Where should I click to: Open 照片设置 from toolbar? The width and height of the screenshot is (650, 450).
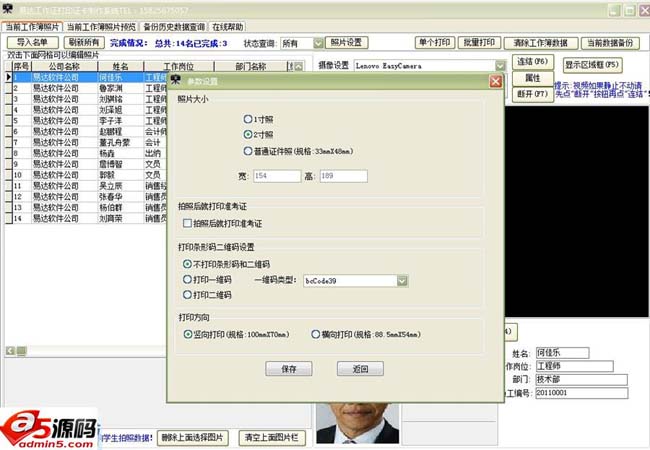[x=347, y=42]
